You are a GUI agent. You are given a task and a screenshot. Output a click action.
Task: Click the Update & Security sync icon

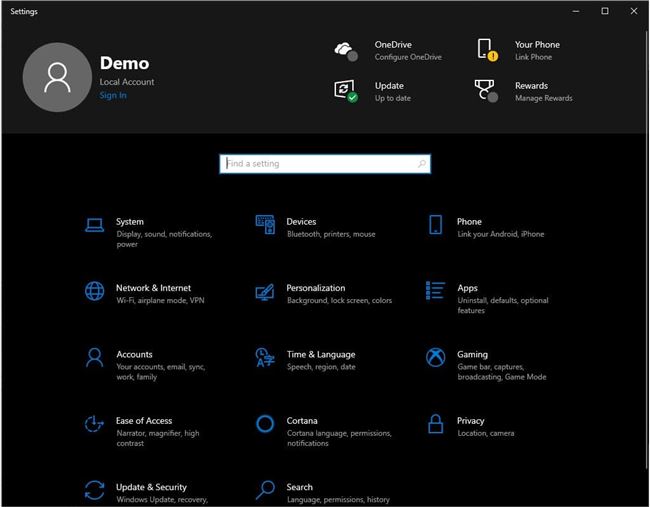[95, 490]
